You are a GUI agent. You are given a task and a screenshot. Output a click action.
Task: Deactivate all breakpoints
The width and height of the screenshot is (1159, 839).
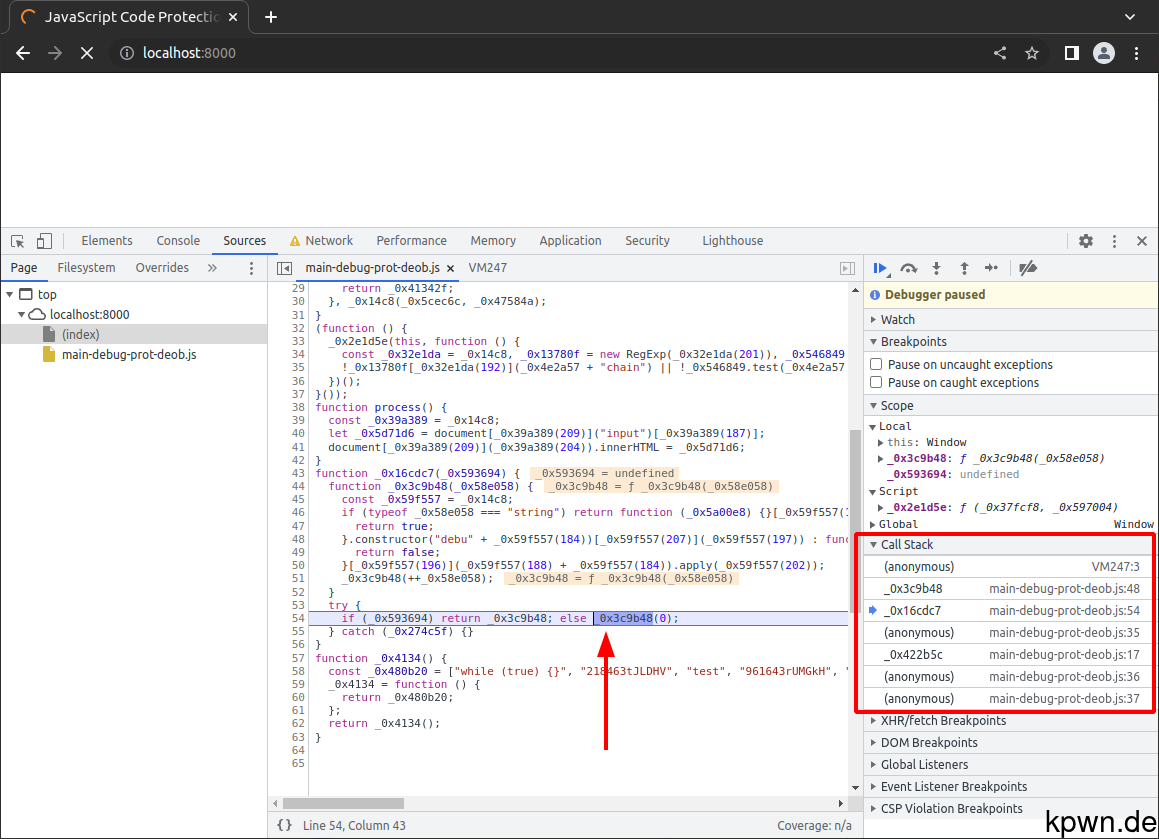tap(1027, 268)
